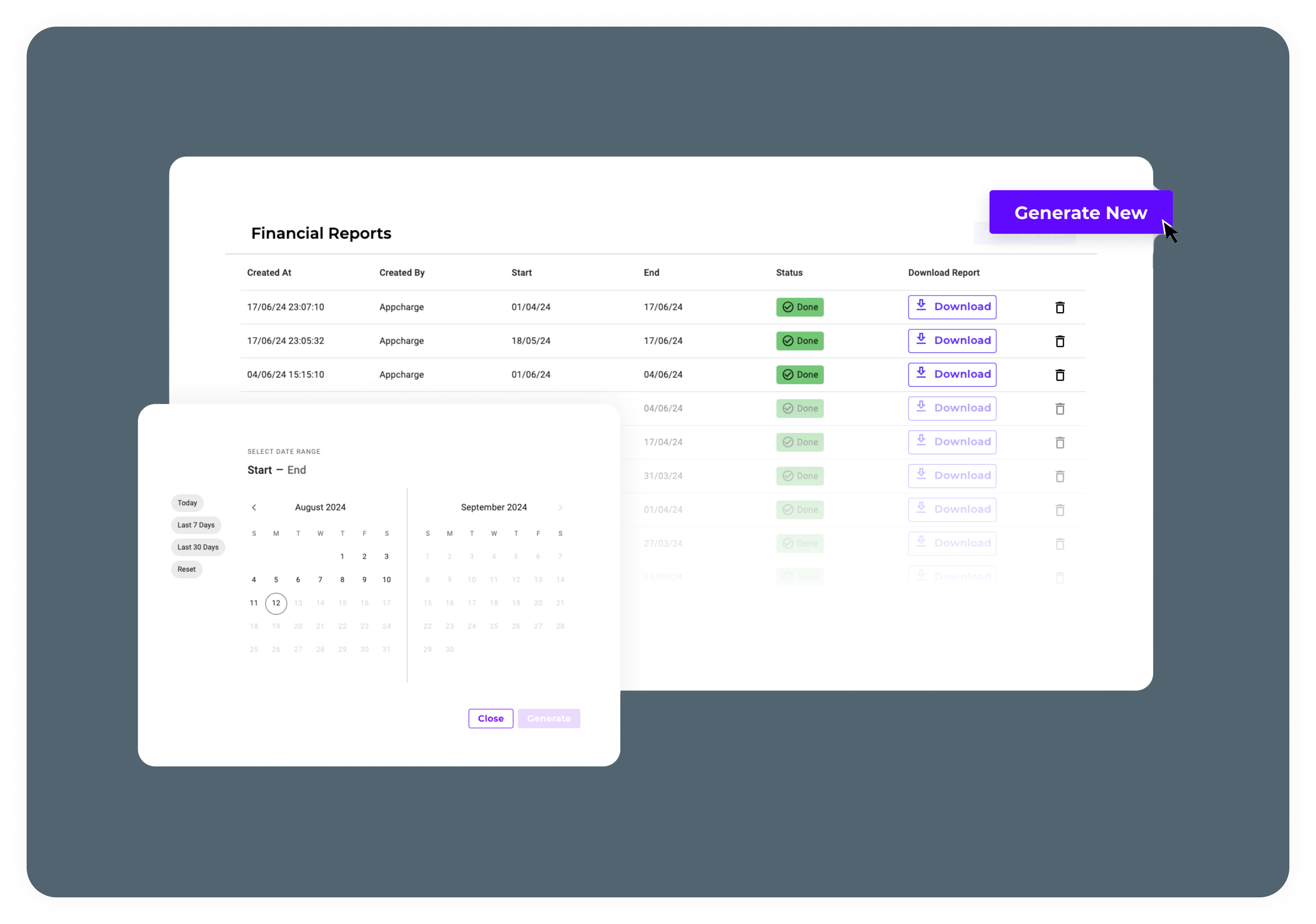Go to previous month in calendar
This screenshot has width=1316, height=924.
(254, 507)
